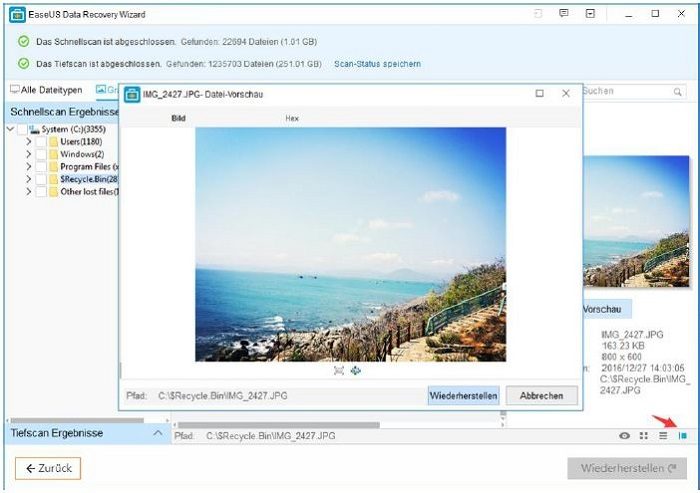Click the Zurück back button
The width and height of the screenshot is (700, 493).
coord(48,468)
